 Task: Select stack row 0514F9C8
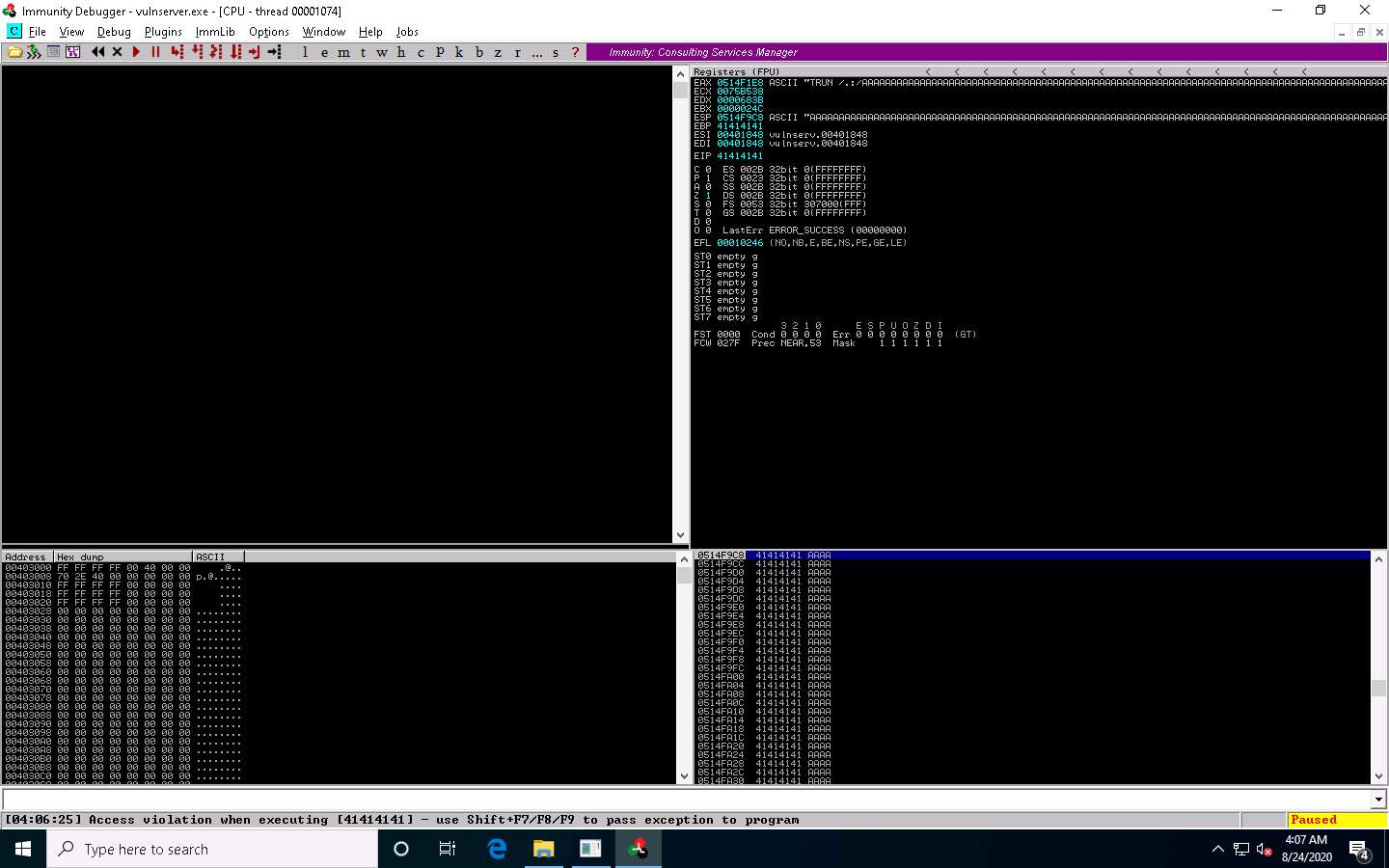pos(1031,556)
